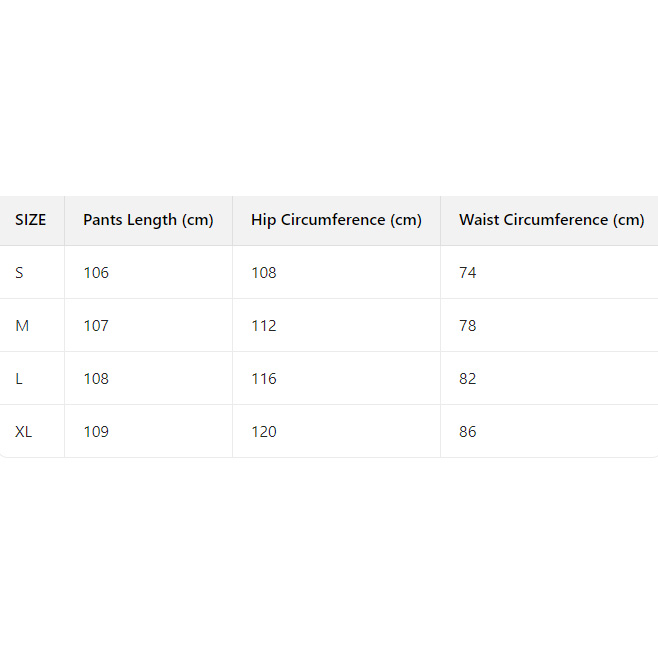Image resolution: width=658 pixels, height=658 pixels.
Task: Click pants length value 107
Action: click(96, 326)
